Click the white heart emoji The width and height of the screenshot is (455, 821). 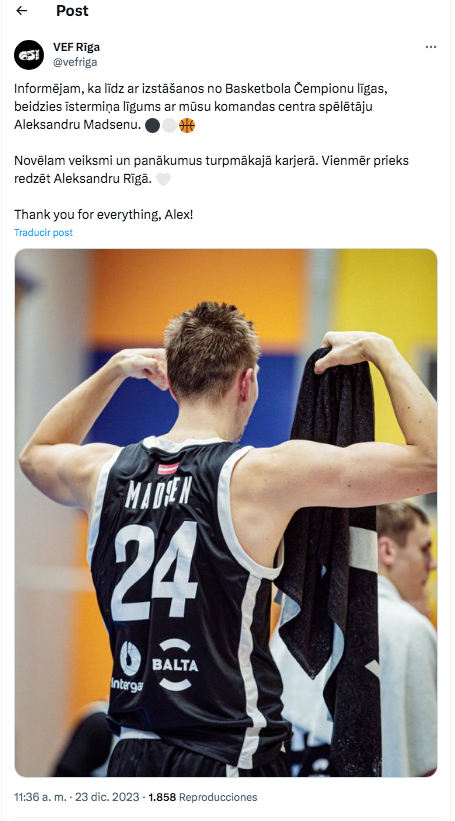pos(163,179)
